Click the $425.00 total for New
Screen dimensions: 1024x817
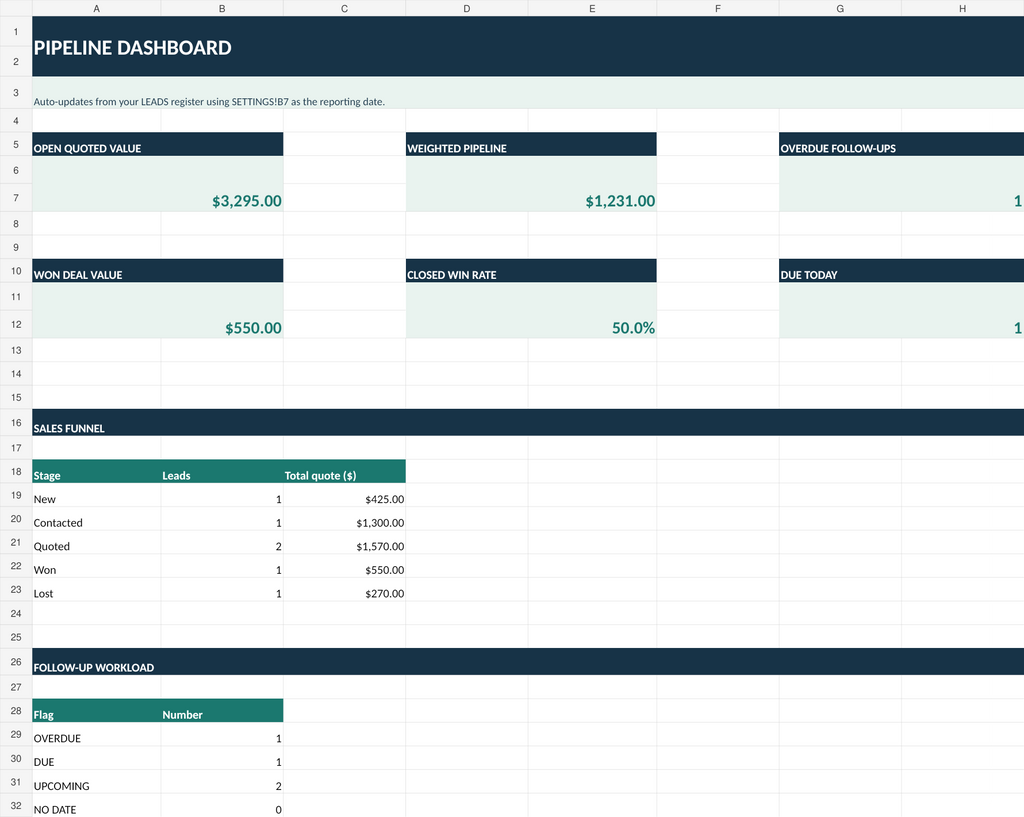344,495
